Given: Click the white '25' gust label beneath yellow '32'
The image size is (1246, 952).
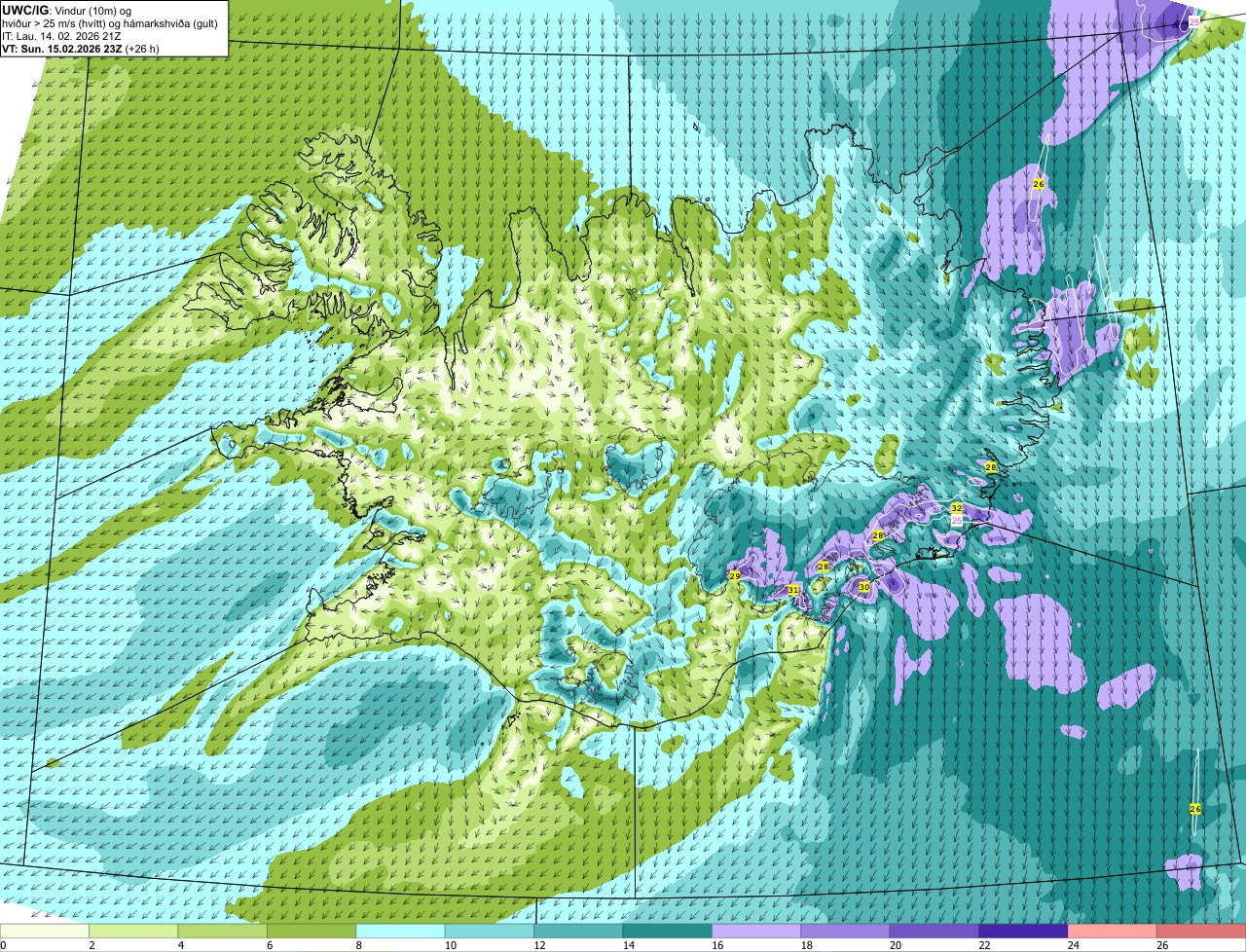Looking at the screenshot, I should pos(956,521).
